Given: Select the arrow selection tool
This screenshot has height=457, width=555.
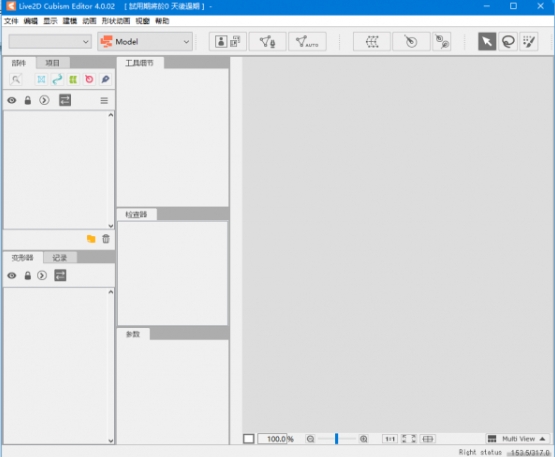Looking at the screenshot, I should [x=487, y=42].
